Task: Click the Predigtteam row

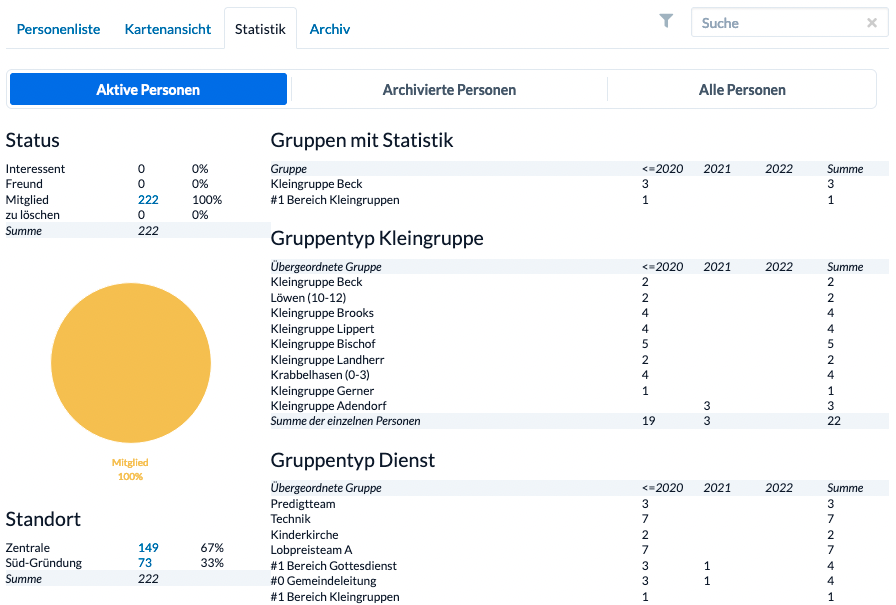Action: tap(579, 504)
